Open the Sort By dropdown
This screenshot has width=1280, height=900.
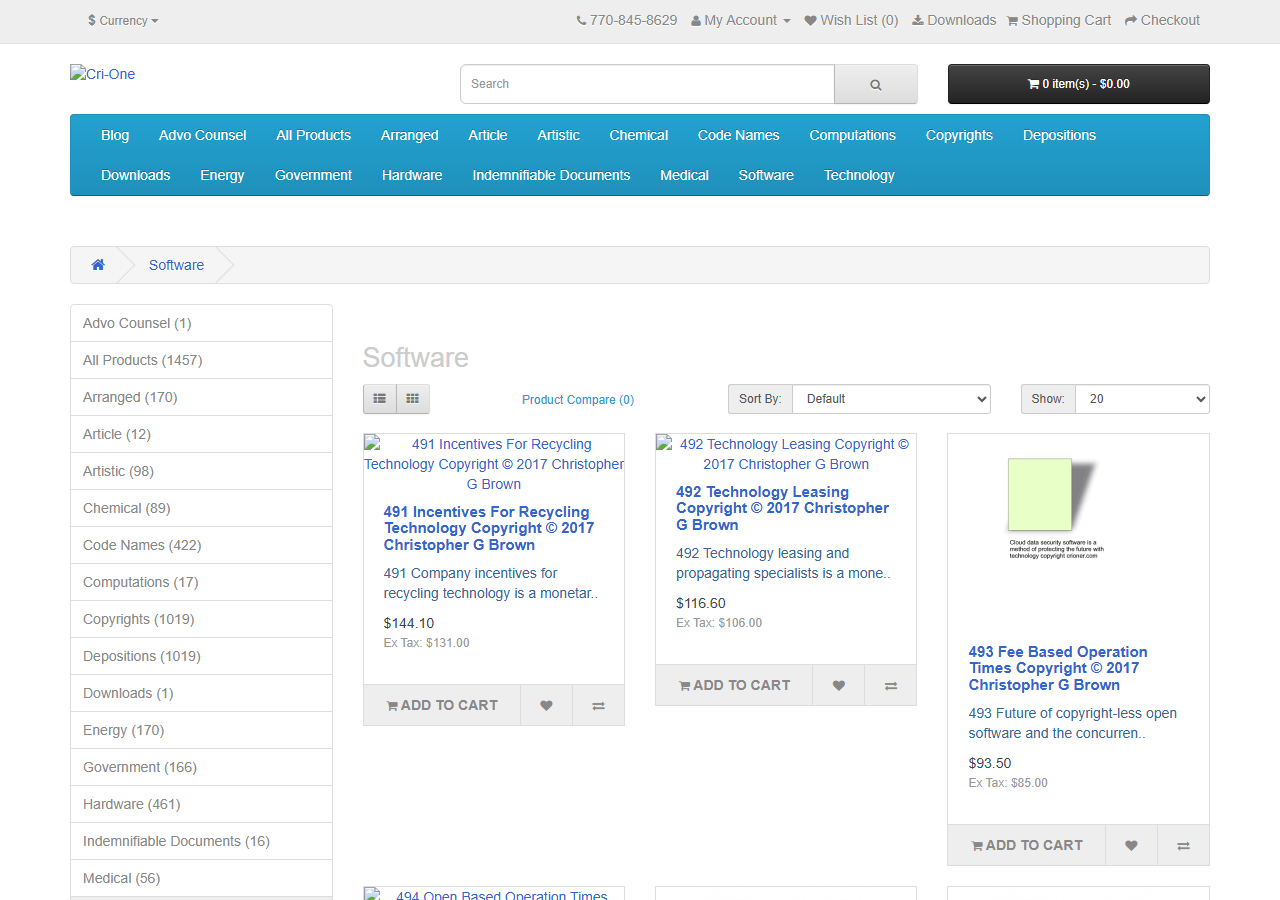pyautogui.click(x=891, y=399)
